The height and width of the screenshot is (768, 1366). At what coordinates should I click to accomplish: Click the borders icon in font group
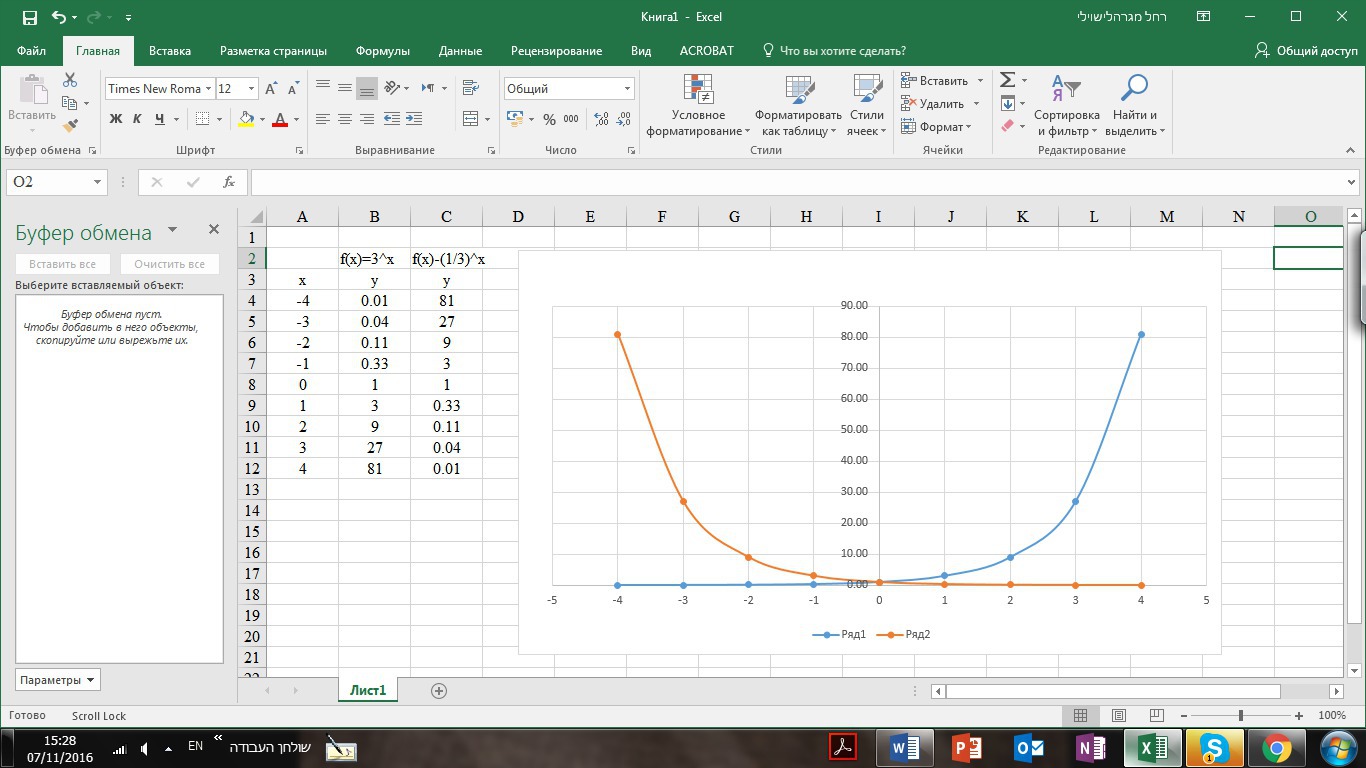point(202,119)
